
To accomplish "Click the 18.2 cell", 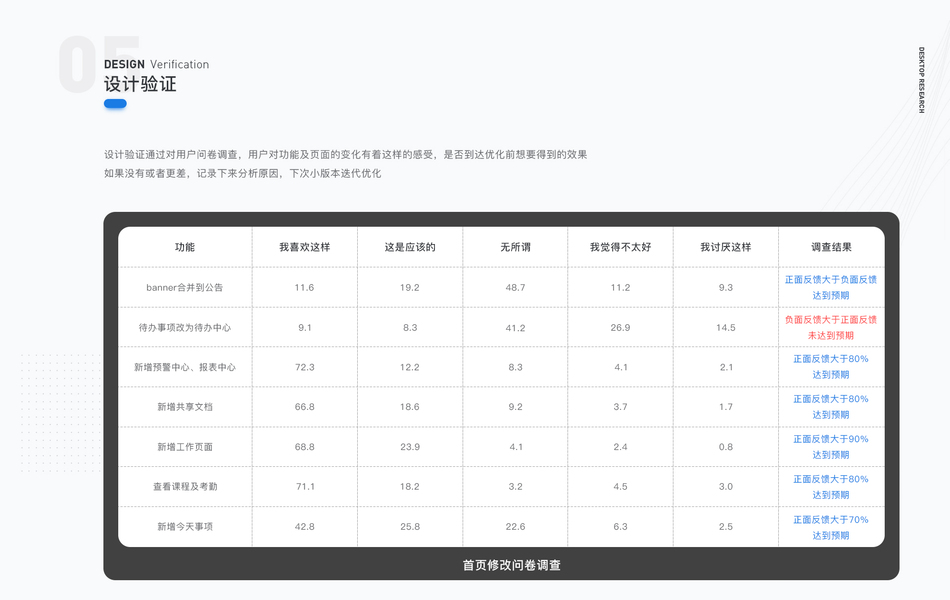I will click(410, 486).
